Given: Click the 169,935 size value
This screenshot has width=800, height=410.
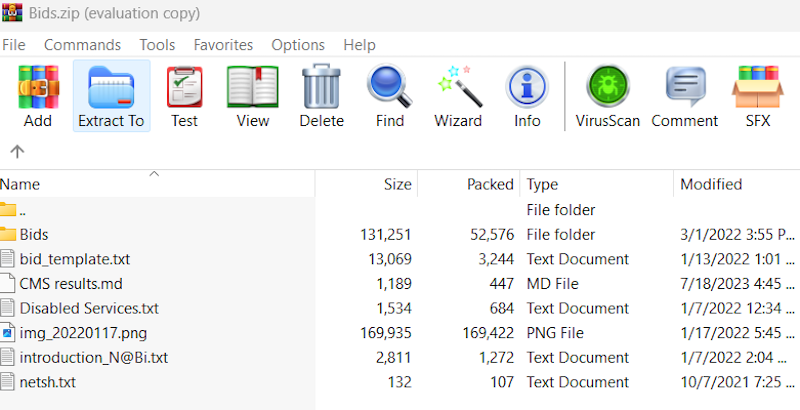Looking at the screenshot, I should click(386, 333).
